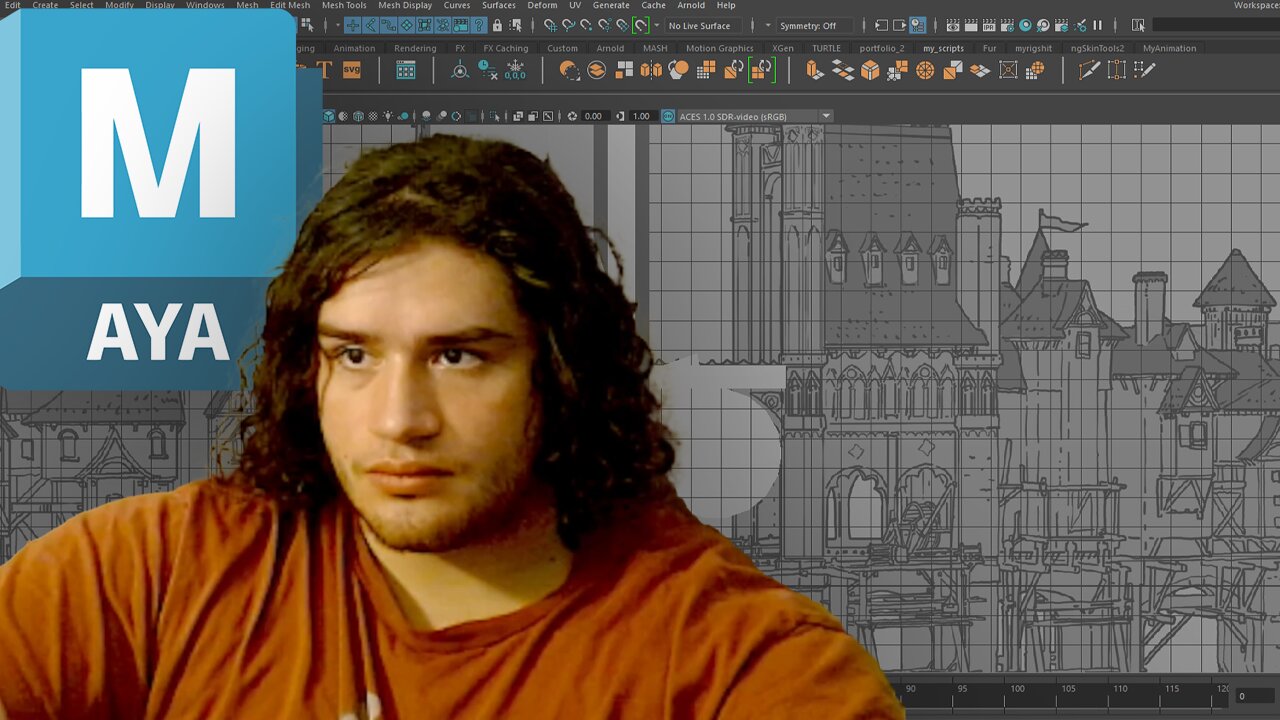Viewport: 1280px width, 720px height.
Task: Open the Generate menu
Action: [x=611, y=5]
